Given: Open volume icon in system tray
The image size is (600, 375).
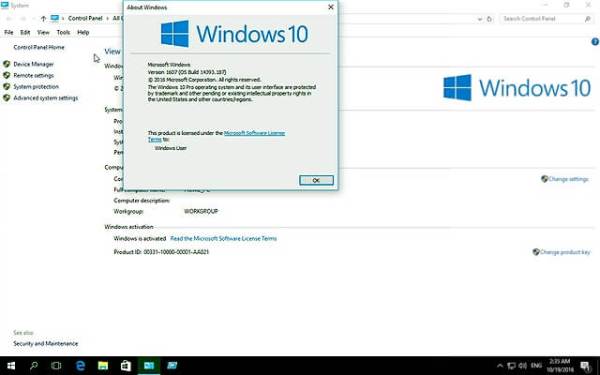Looking at the screenshot, I should (x=523, y=366).
